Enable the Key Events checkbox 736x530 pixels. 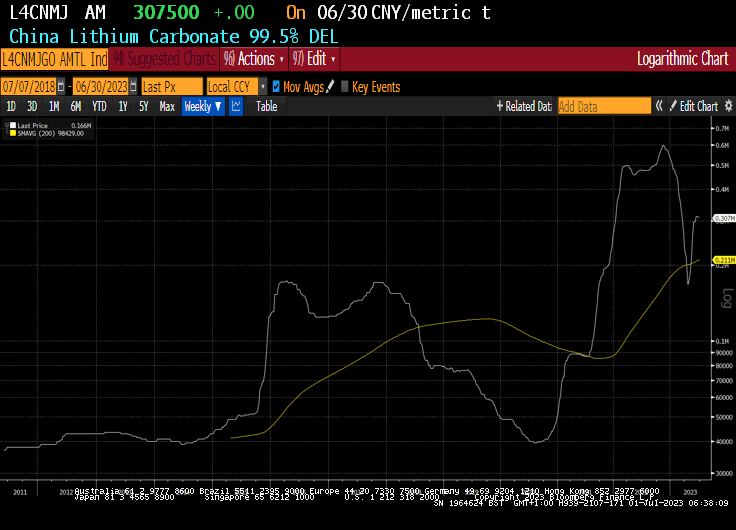pos(346,87)
